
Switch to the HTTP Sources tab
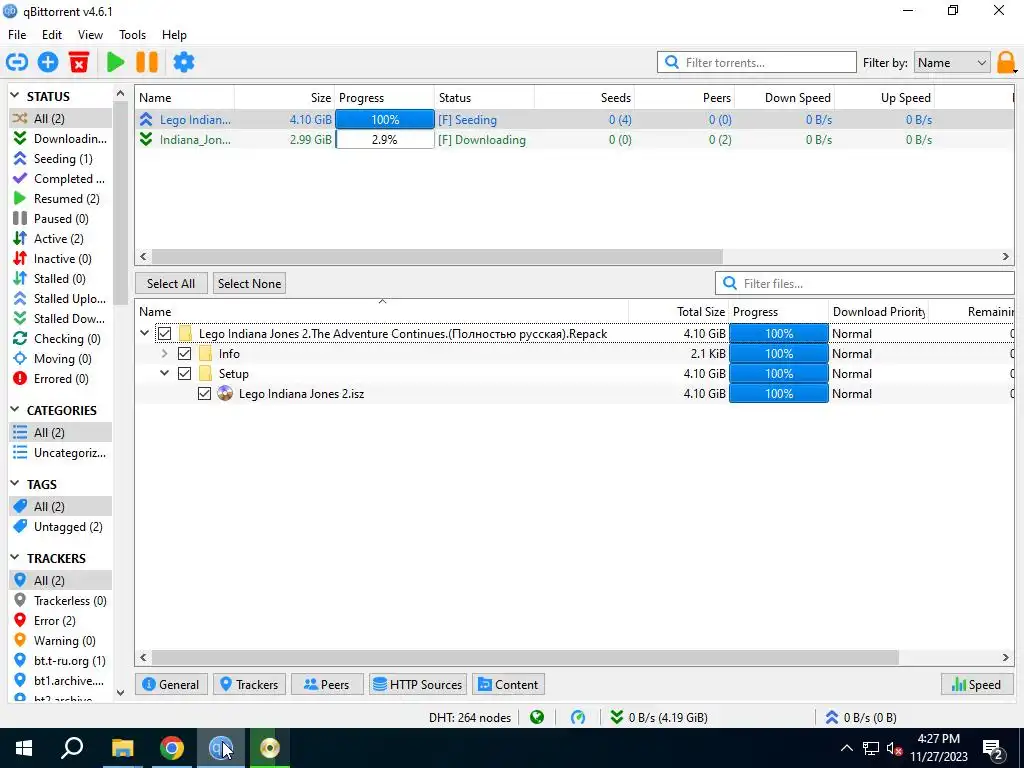(418, 684)
